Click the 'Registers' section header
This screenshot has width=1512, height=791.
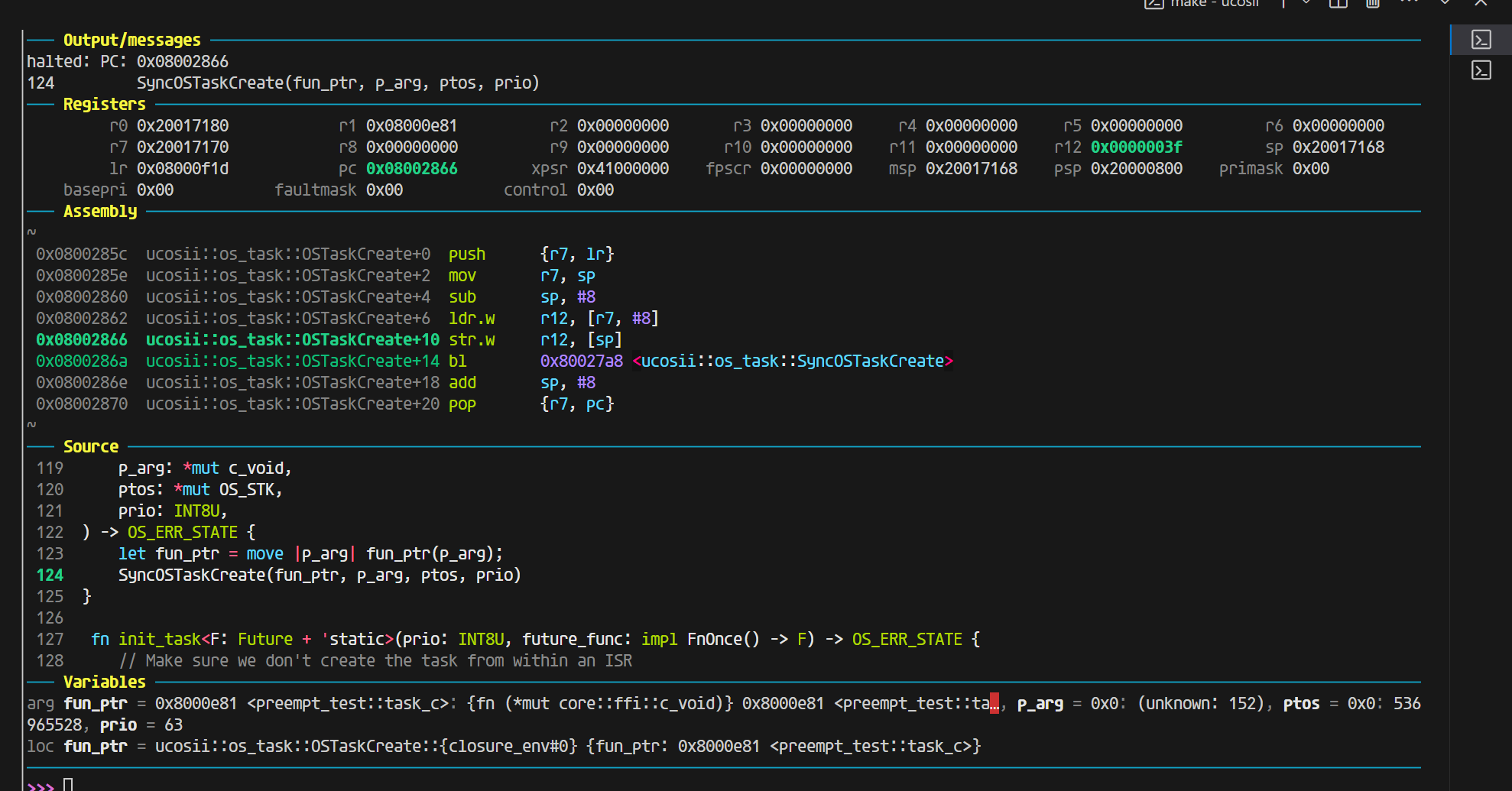[104, 104]
